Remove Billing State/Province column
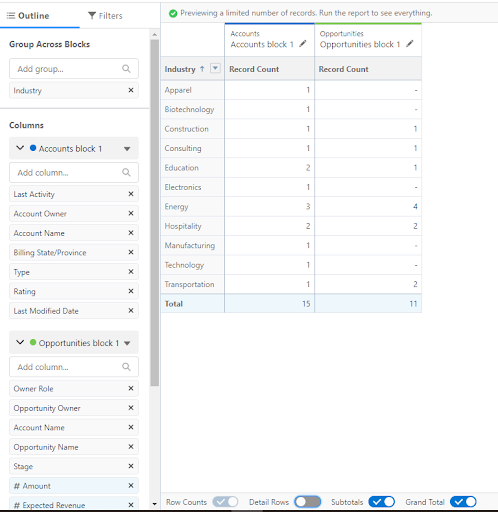 pyautogui.click(x=131, y=252)
